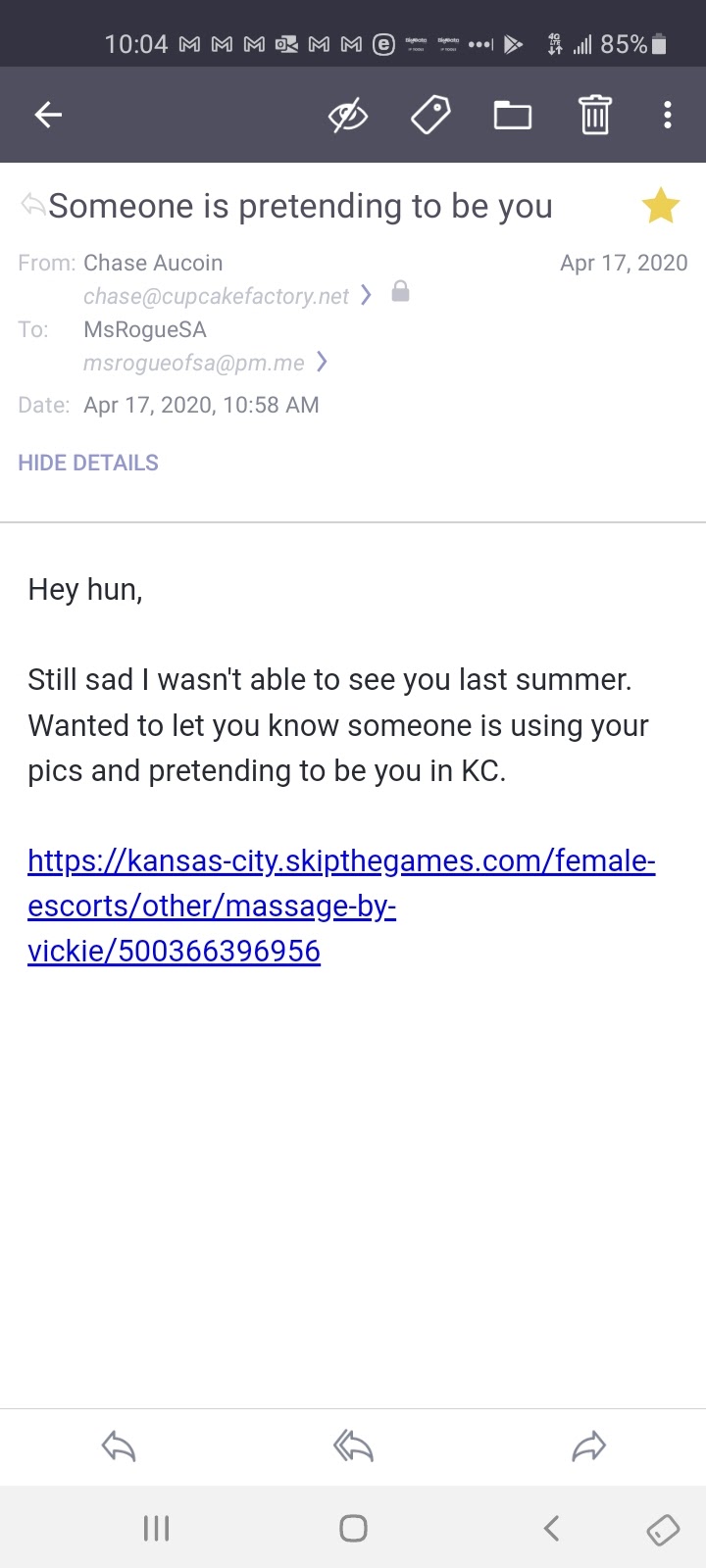Viewport: 706px width, 1568px height.
Task: Collapse header with HIDE DETAILS
Action: (88, 463)
